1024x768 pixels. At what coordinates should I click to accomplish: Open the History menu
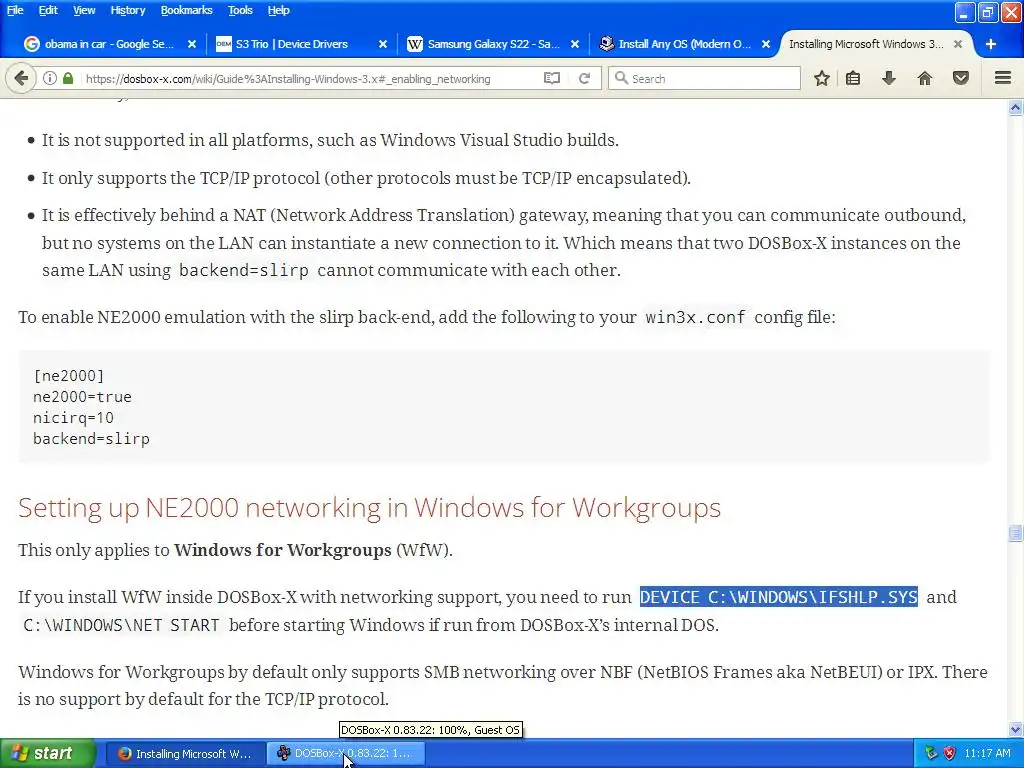coord(127,10)
